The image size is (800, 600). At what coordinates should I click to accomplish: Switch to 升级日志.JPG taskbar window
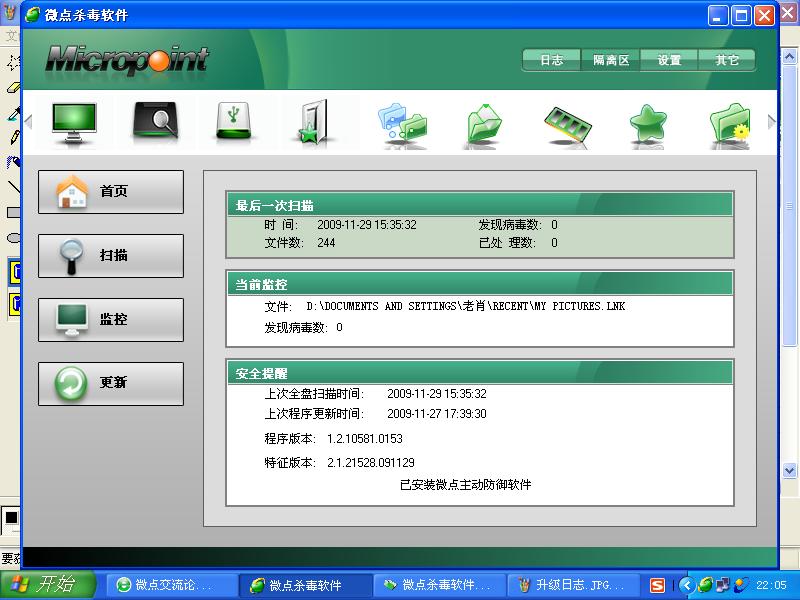tap(574, 585)
